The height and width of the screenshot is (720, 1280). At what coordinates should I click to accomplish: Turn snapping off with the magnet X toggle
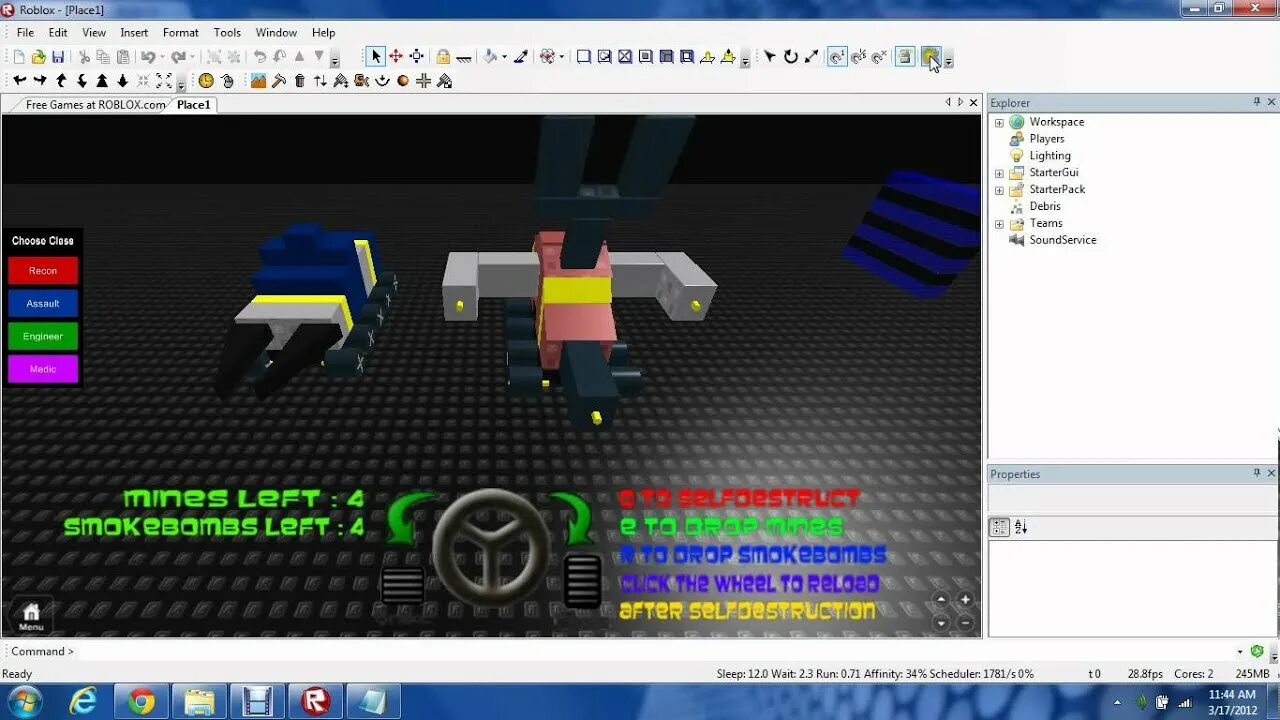[x=879, y=57]
